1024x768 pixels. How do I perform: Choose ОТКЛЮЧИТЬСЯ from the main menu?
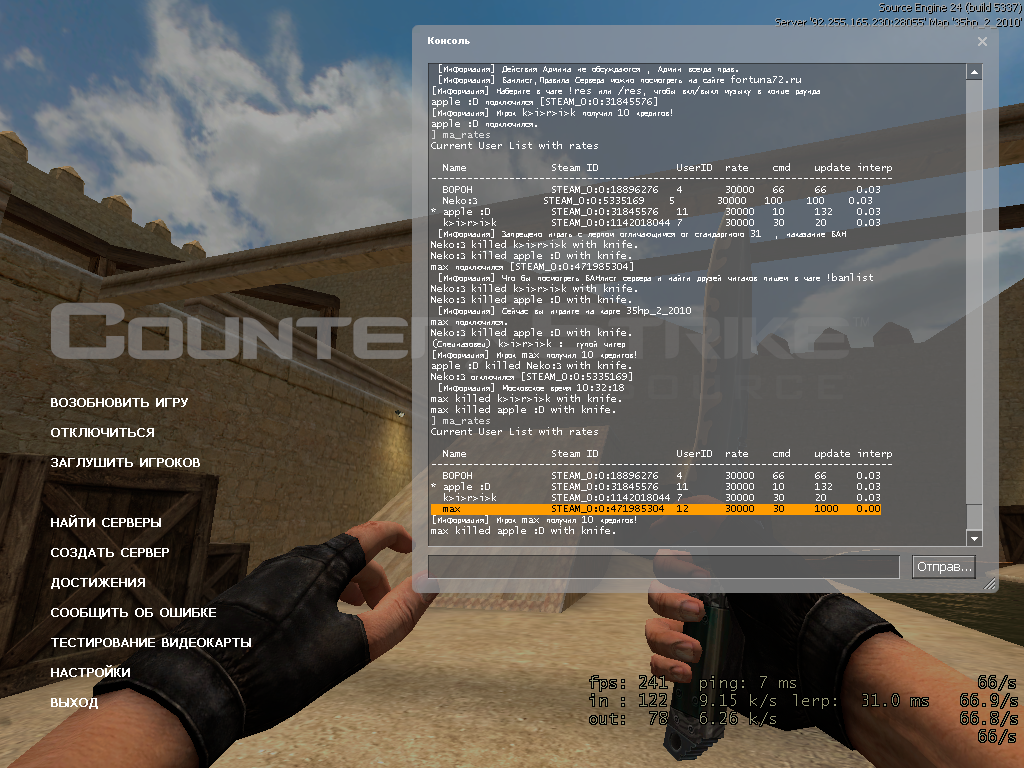click(103, 432)
